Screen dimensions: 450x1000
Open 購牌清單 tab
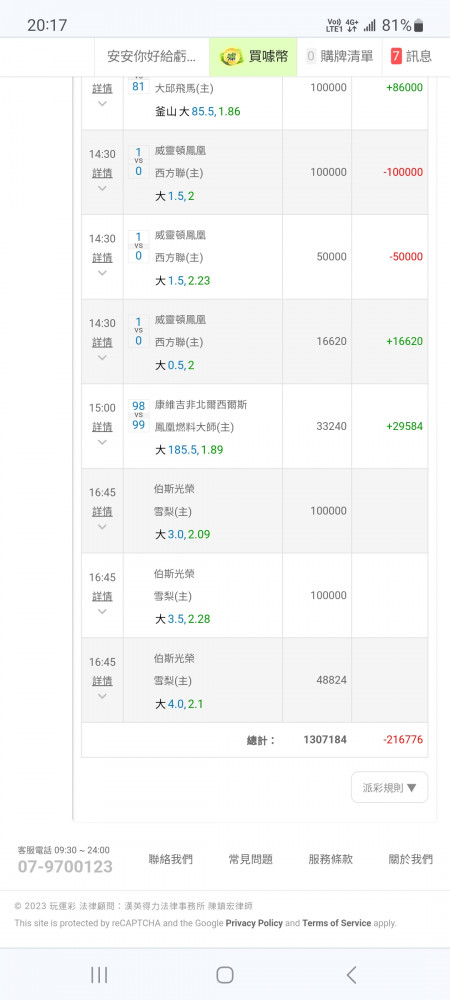coord(340,56)
